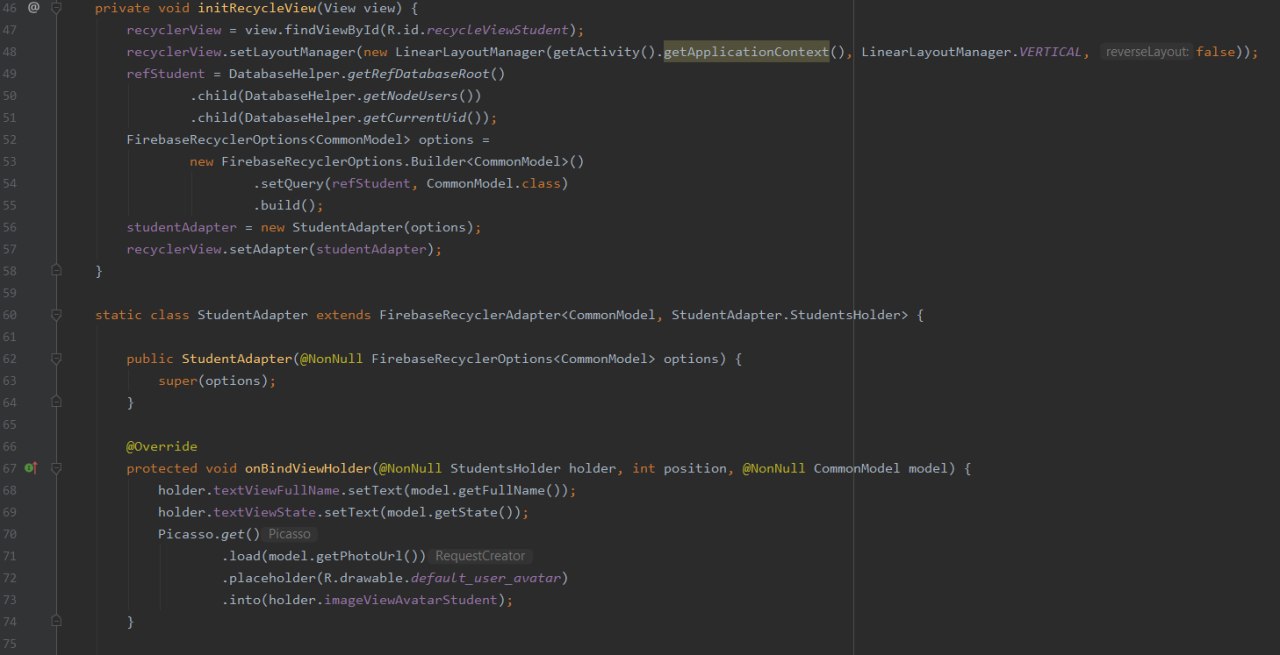Click the VERTICAL constant on line 48

point(1050,52)
